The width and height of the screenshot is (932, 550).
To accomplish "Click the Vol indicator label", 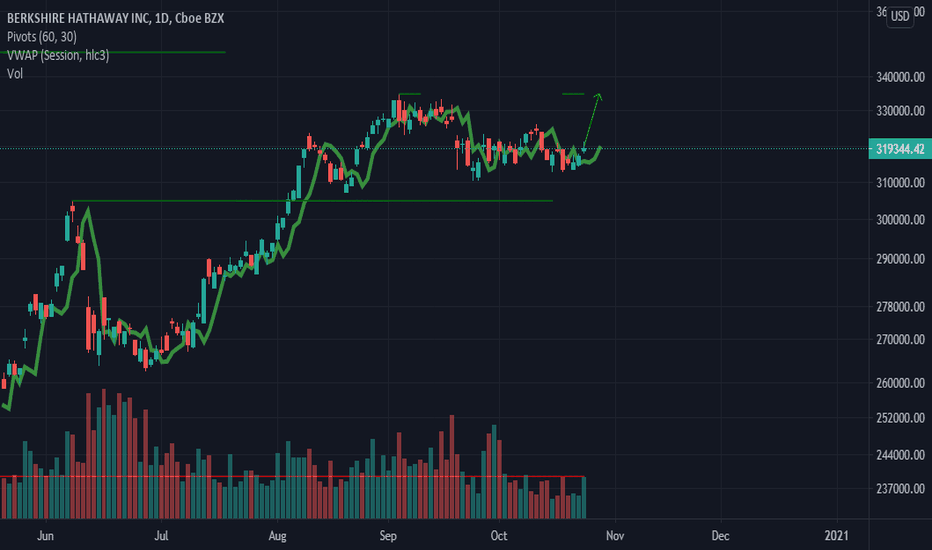I will click(x=15, y=74).
